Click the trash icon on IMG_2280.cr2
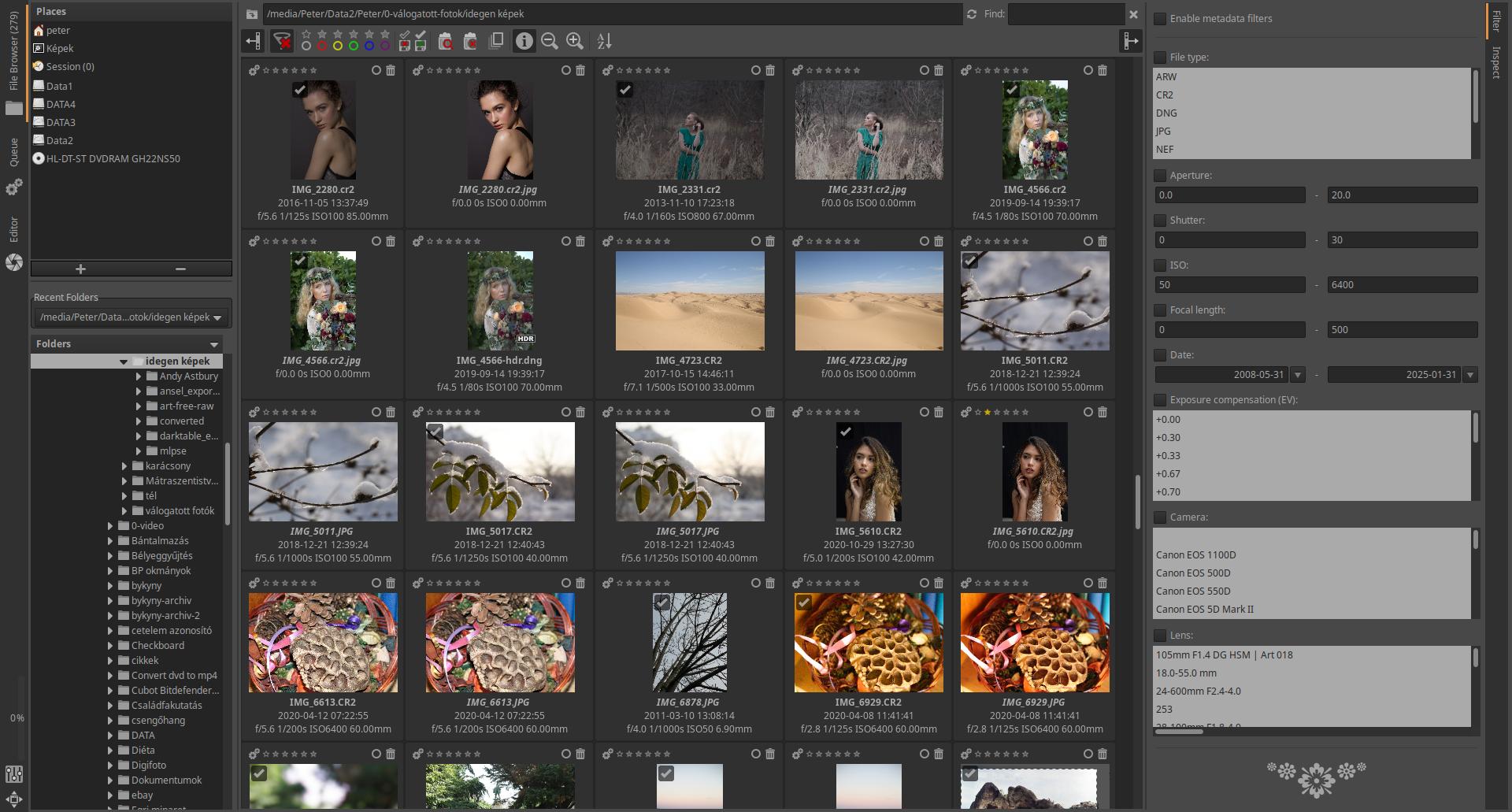1512x812 pixels. (391, 70)
